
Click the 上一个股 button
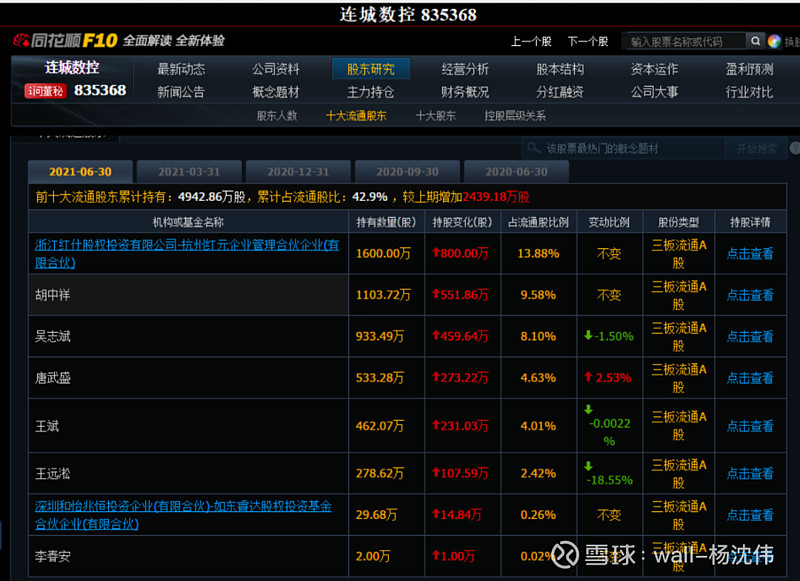(x=535, y=41)
